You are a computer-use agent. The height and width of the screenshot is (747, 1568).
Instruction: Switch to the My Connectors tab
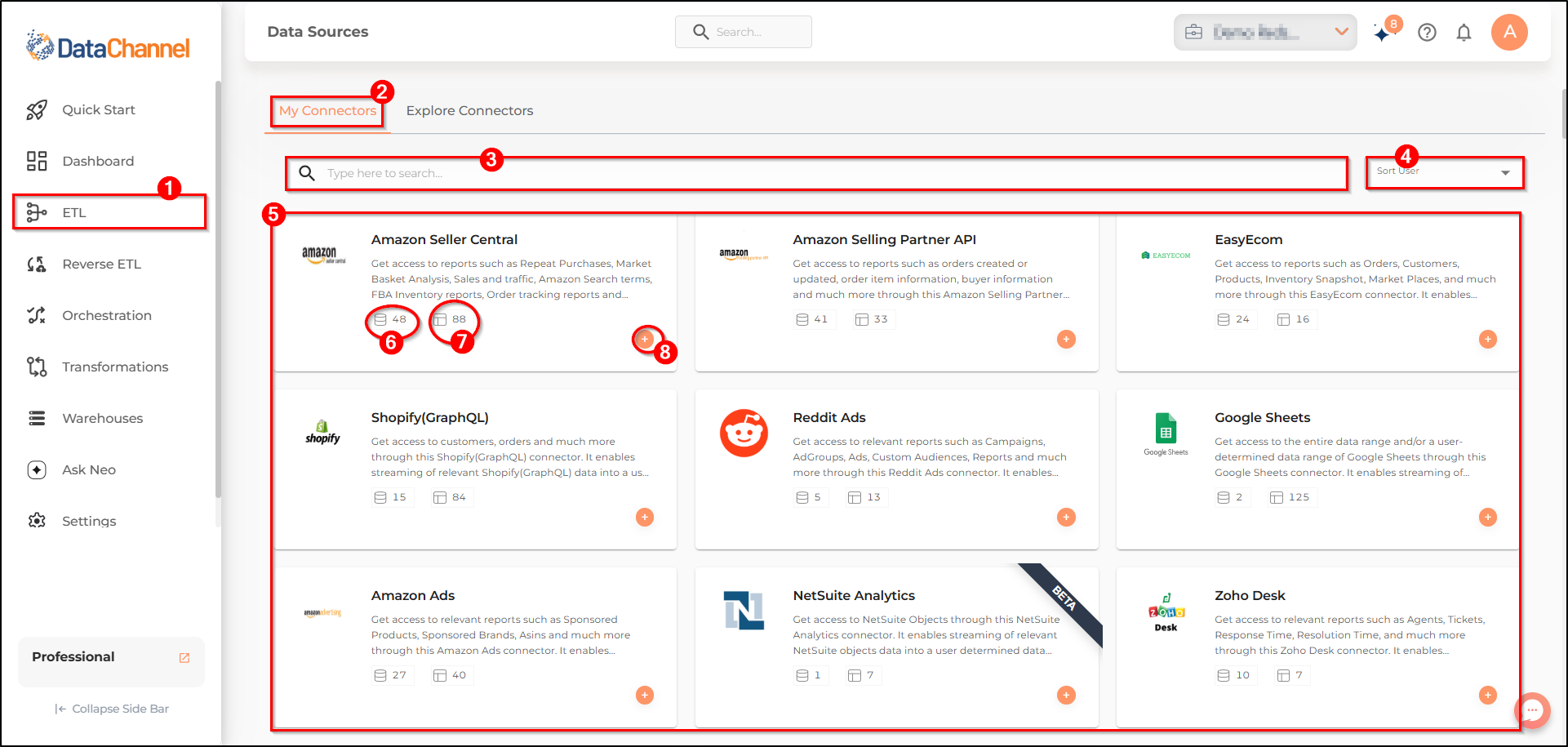pyautogui.click(x=327, y=110)
